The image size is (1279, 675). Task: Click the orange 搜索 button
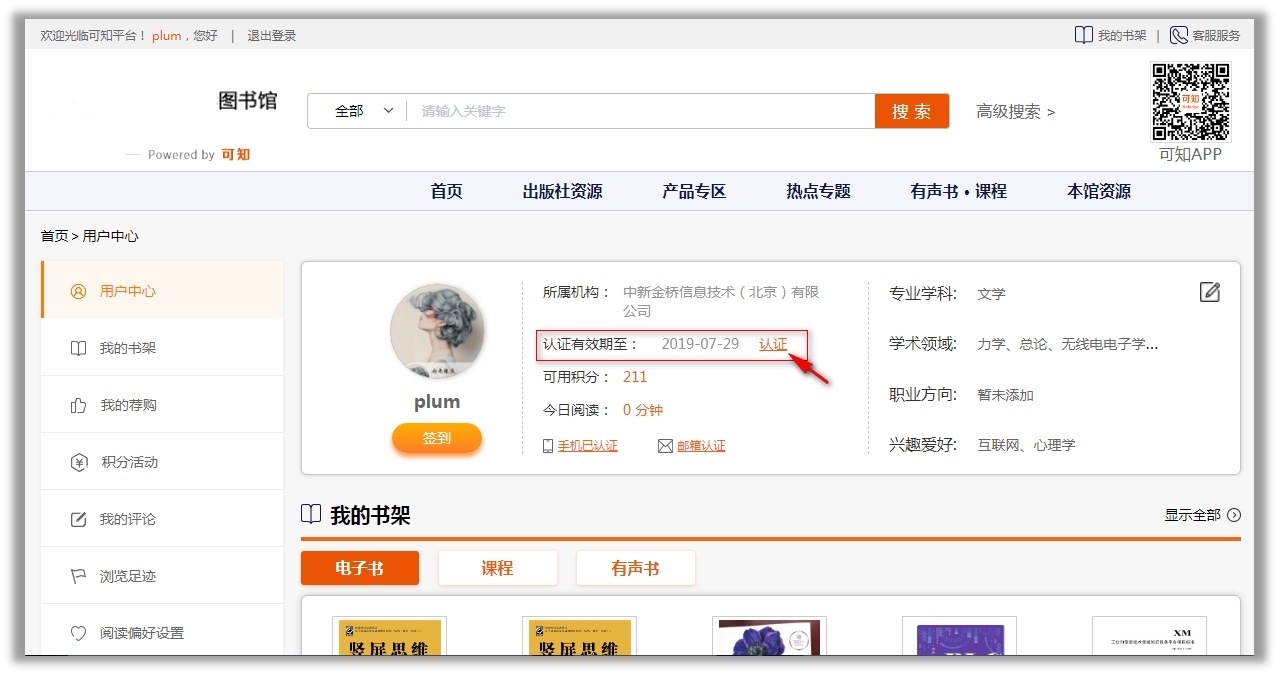(x=911, y=111)
